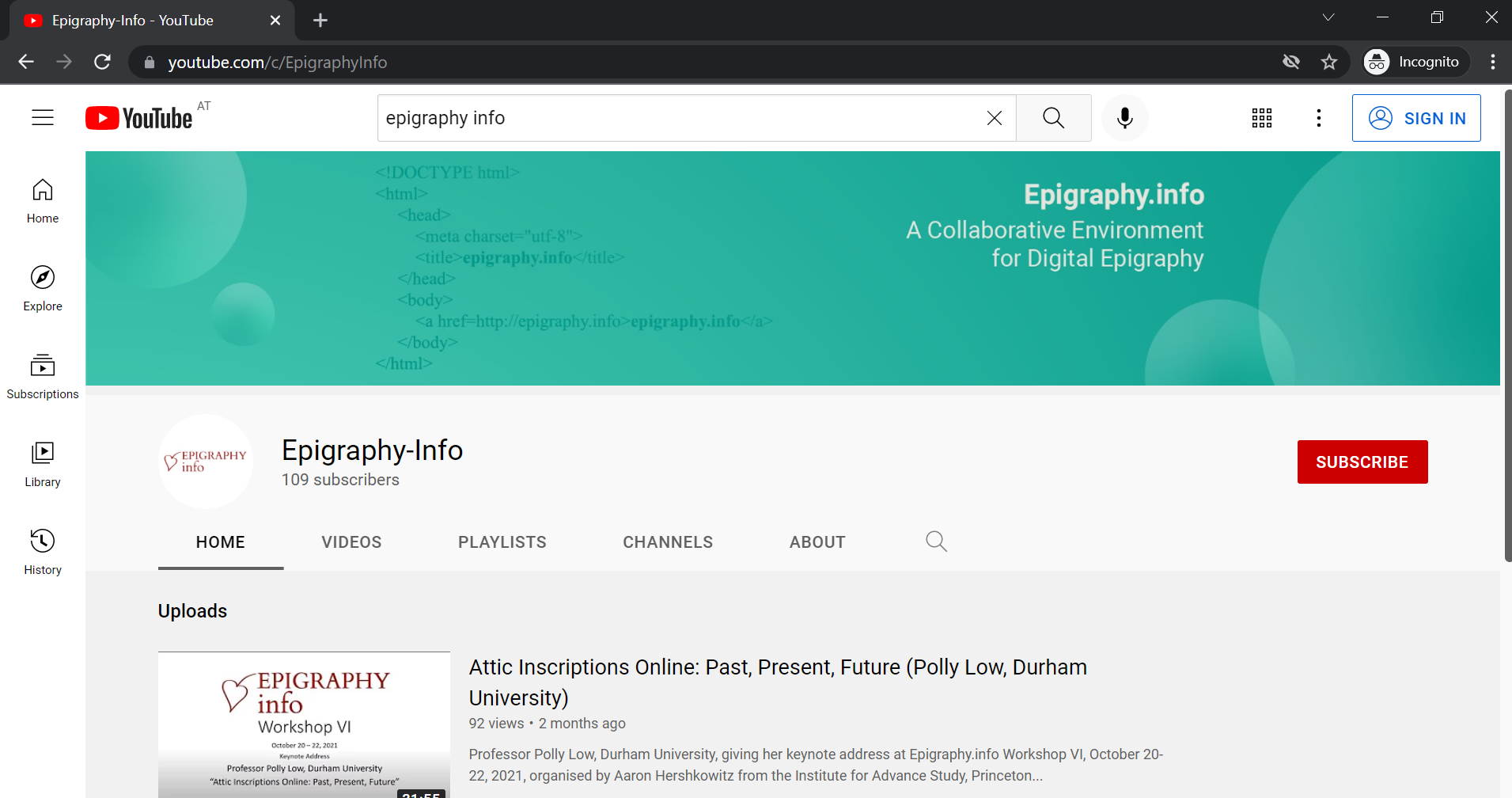Open the Attic Inscriptions Online video title
The image size is (1512, 798).
point(778,682)
